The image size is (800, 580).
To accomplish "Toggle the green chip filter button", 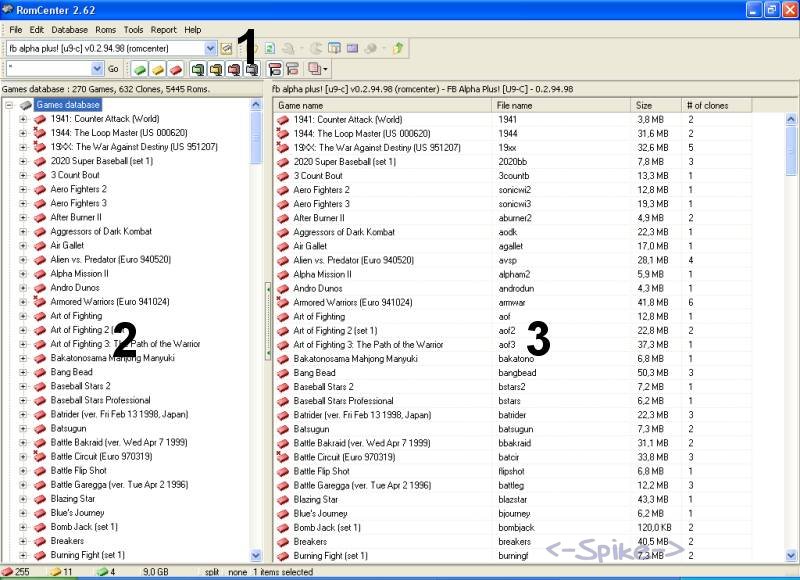I will point(139,69).
